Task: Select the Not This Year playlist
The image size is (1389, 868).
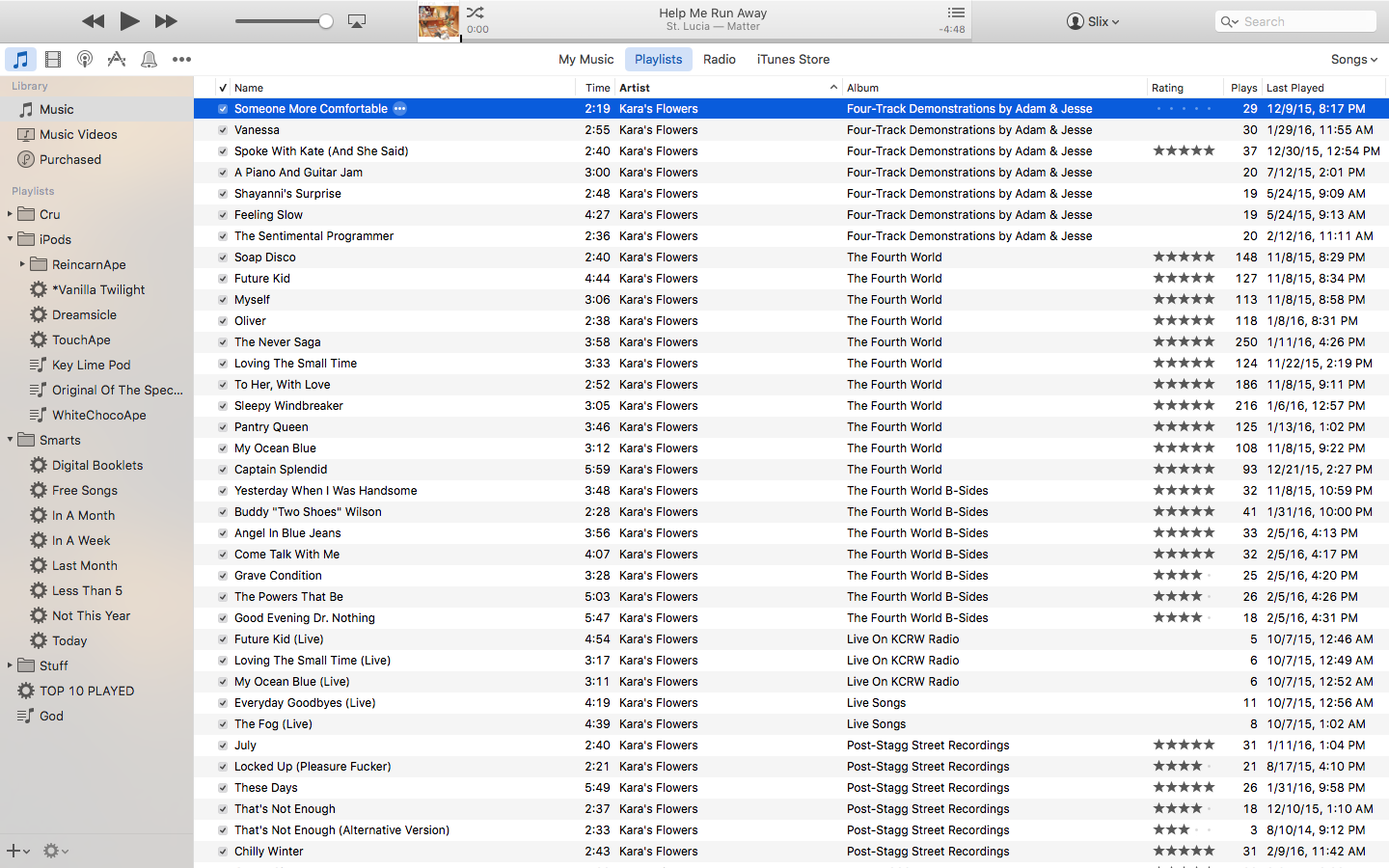Action: pyautogui.click(x=91, y=615)
